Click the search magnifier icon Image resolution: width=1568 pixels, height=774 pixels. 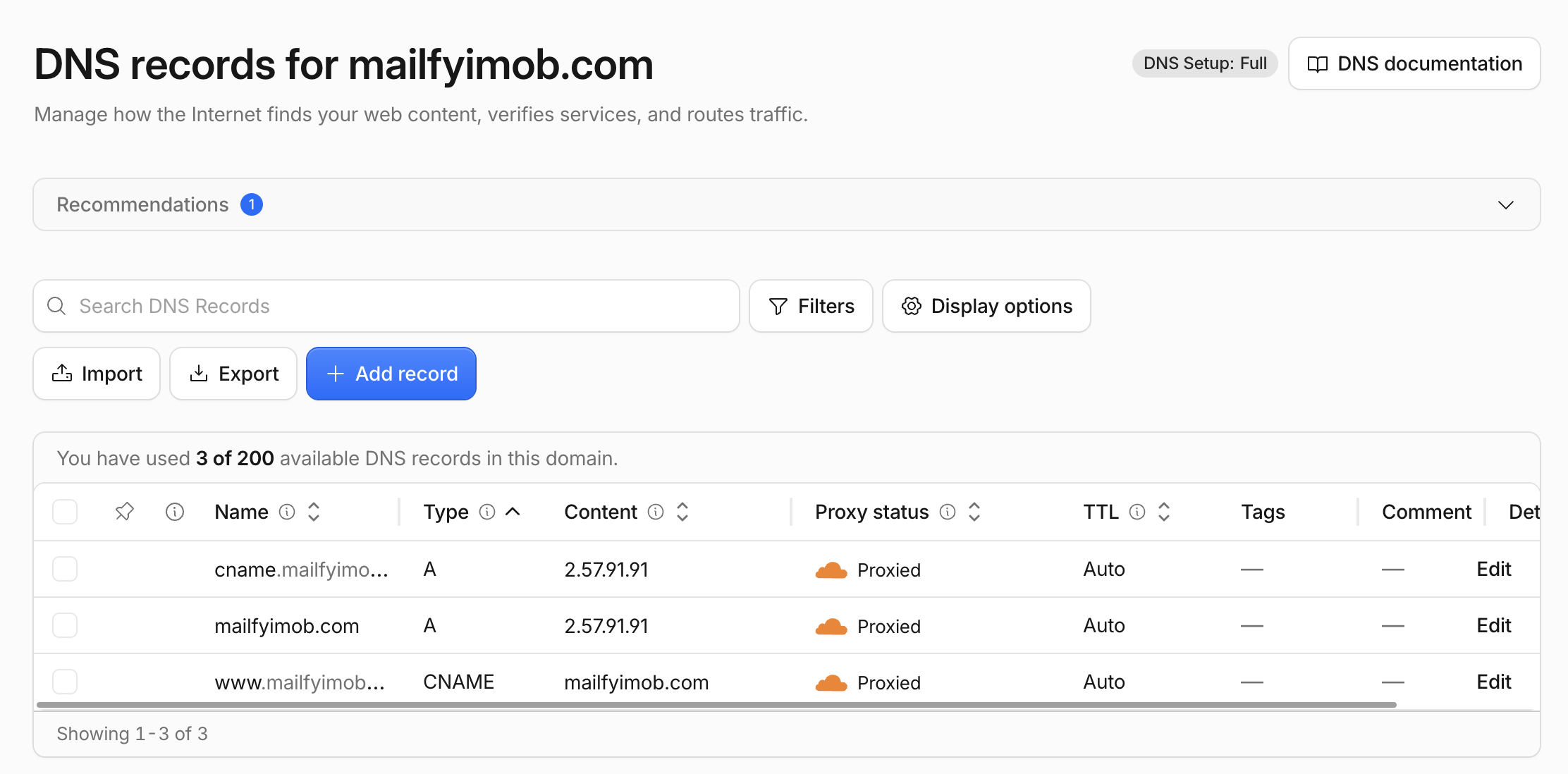[x=56, y=306]
